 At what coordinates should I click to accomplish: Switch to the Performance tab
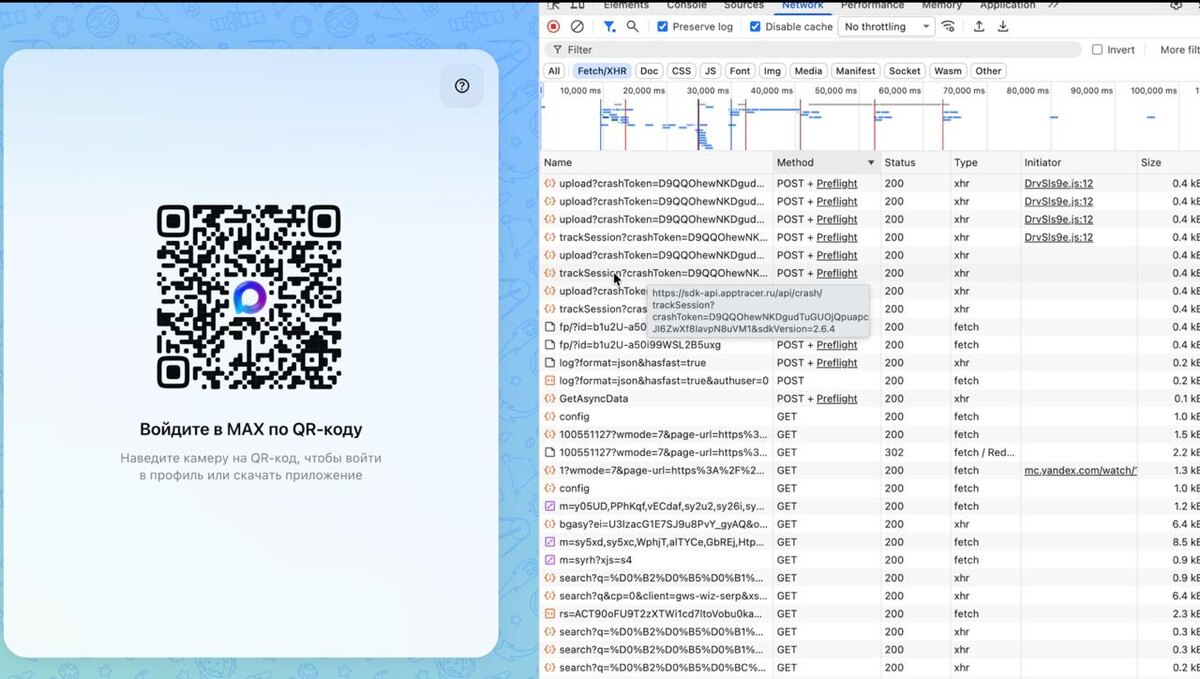click(873, 5)
